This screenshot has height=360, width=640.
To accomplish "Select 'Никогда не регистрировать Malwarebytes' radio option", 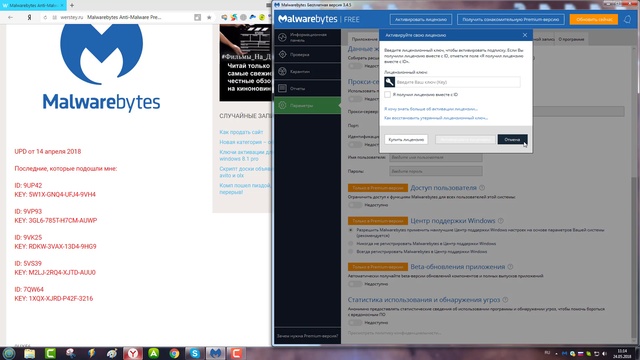I will [x=351, y=244].
